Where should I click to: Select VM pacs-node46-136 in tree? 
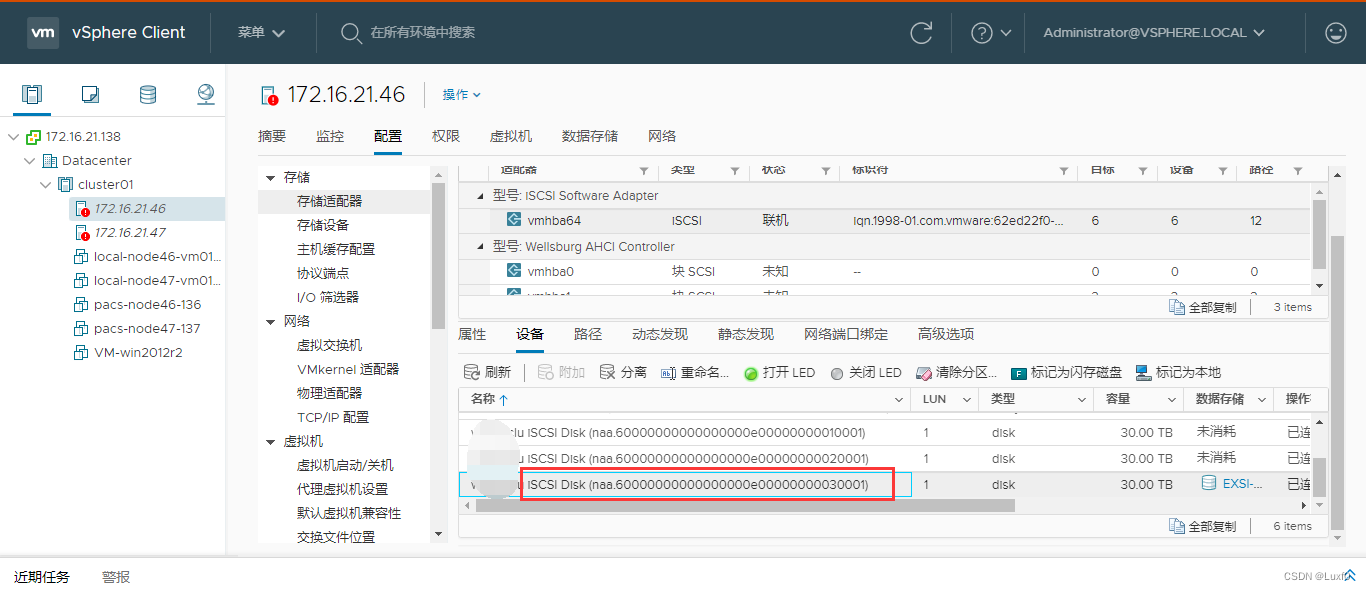pos(147,304)
